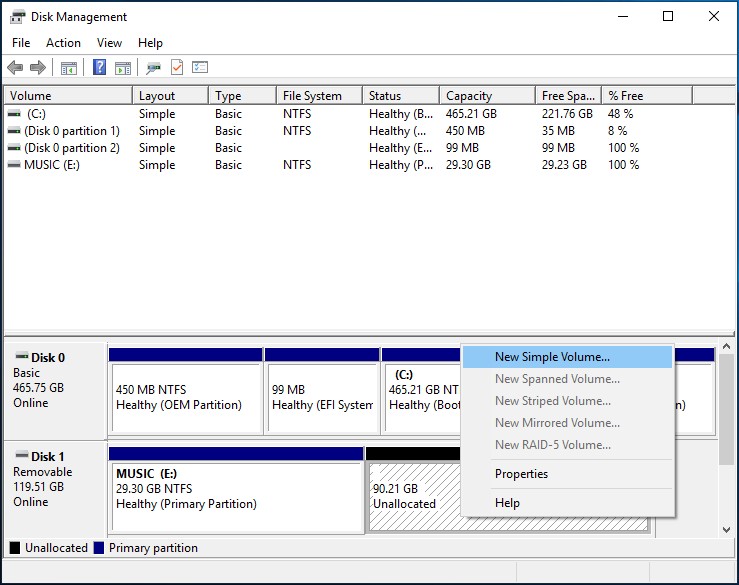This screenshot has width=739, height=585.
Task: Sort by the File System column header
Action: click(x=320, y=96)
